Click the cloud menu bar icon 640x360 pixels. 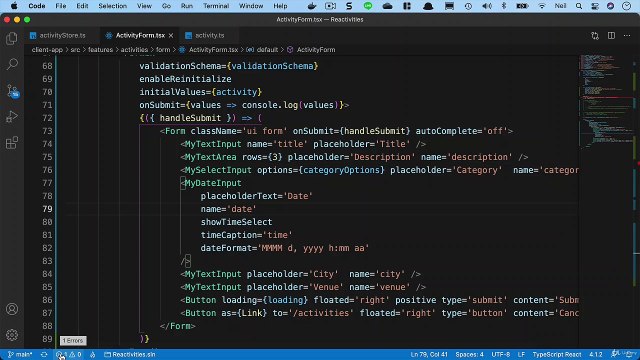point(387,6)
